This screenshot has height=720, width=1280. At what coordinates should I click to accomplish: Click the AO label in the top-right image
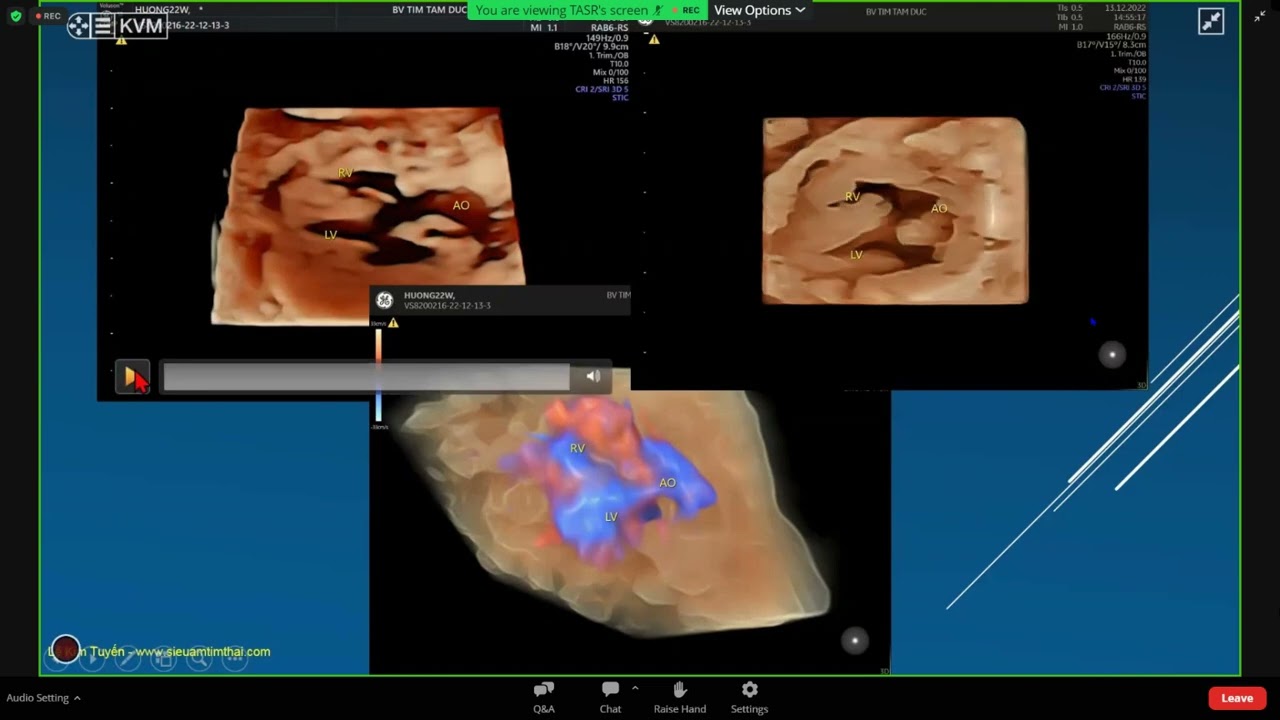tap(939, 208)
